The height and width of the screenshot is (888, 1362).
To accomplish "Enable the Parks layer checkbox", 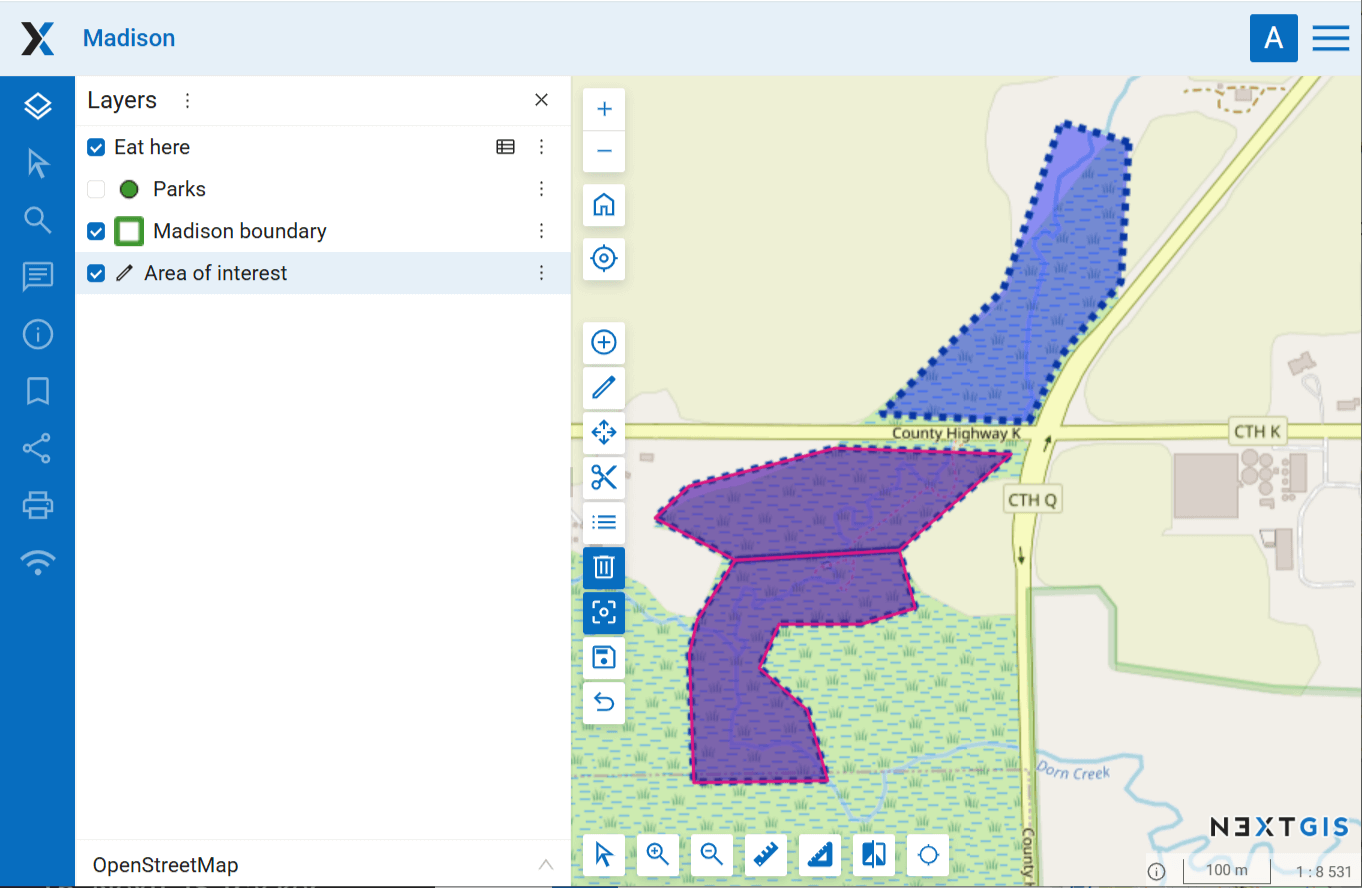I will point(96,189).
